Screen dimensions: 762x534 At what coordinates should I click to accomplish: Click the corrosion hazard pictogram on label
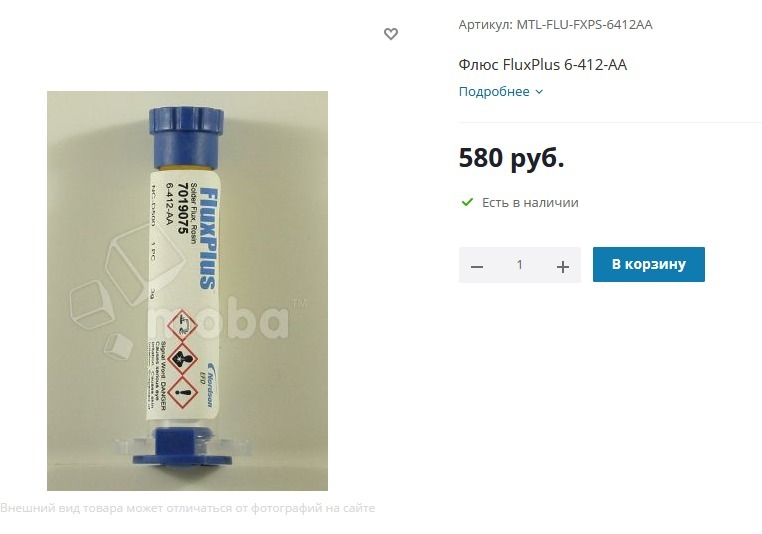coord(182,326)
